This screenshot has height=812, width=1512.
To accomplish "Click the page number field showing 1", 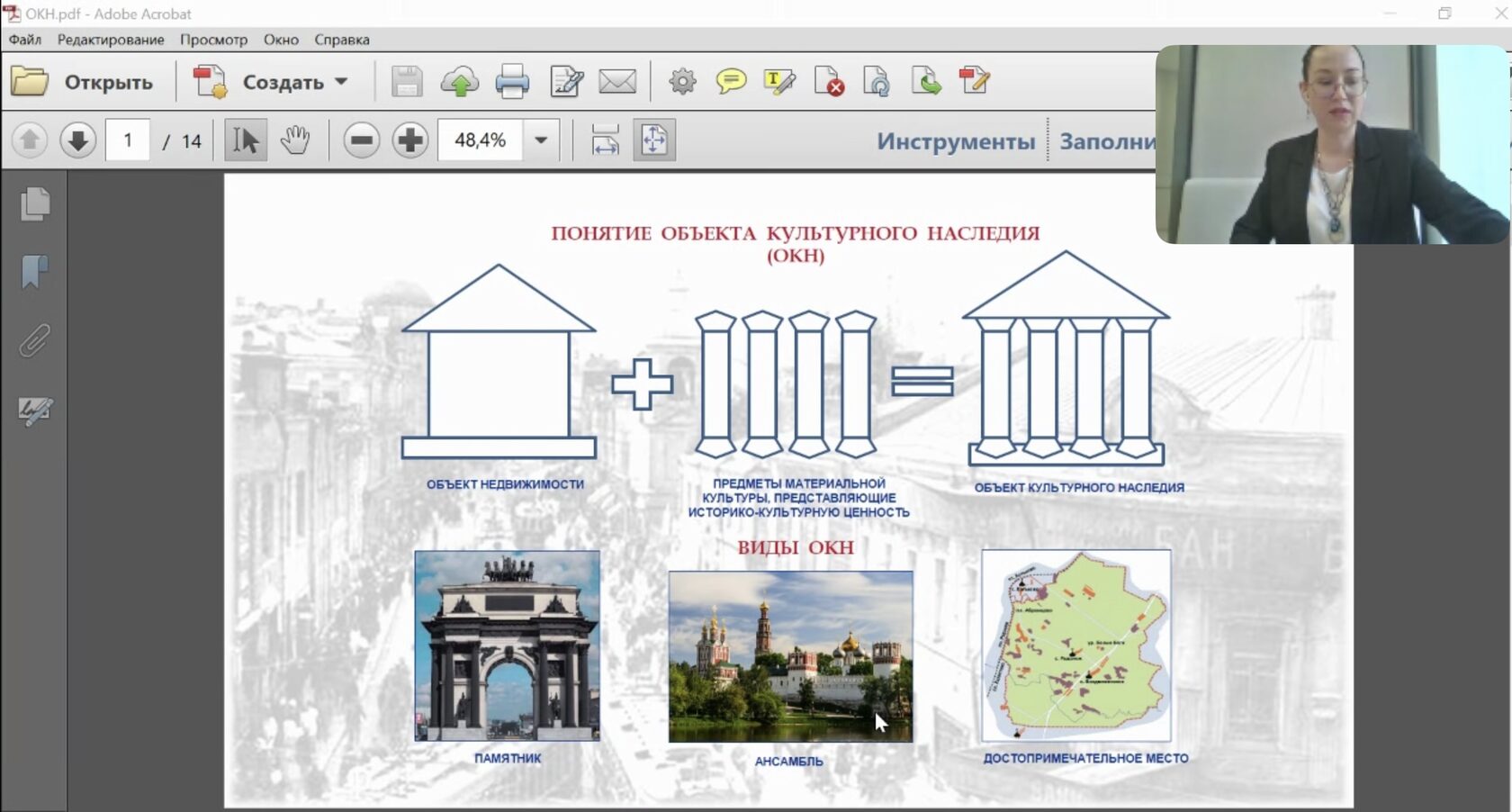I will point(128,140).
